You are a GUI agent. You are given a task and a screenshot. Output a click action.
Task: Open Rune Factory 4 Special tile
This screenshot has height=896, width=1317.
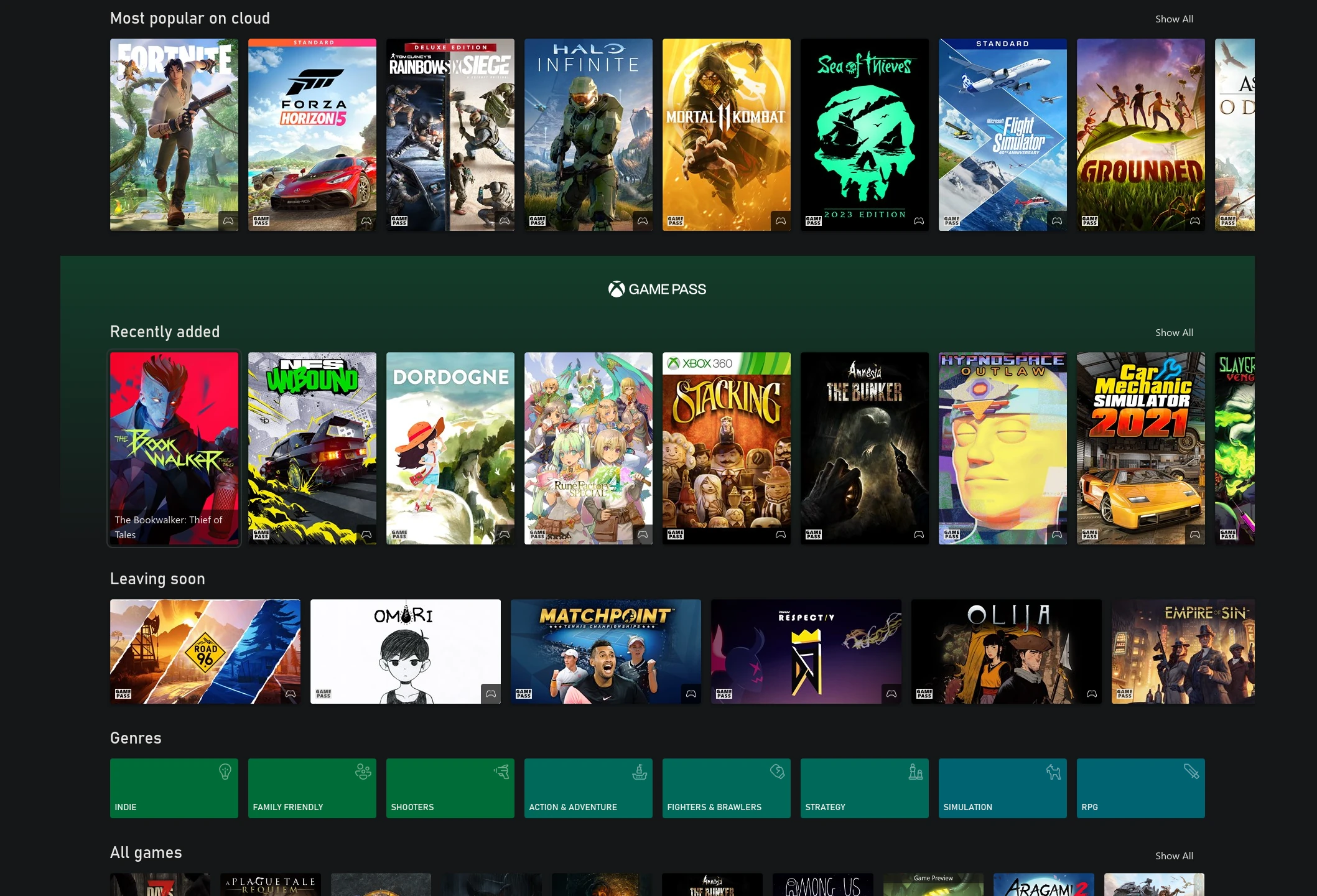589,449
